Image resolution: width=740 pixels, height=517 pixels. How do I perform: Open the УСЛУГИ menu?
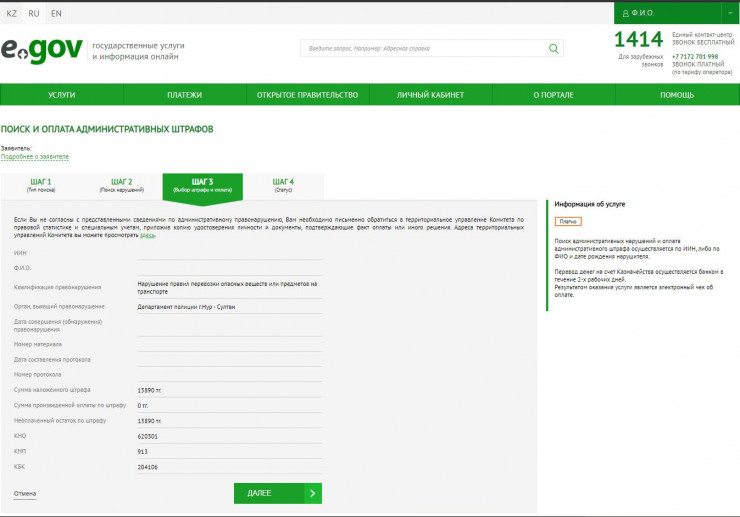pyautogui.click(x=61, y=95)
